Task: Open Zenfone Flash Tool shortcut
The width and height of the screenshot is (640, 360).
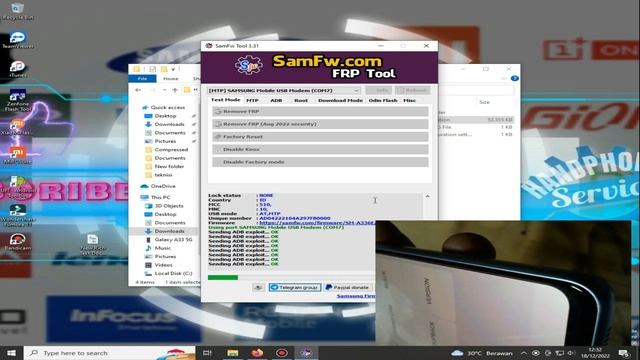Action: [18, 100]
